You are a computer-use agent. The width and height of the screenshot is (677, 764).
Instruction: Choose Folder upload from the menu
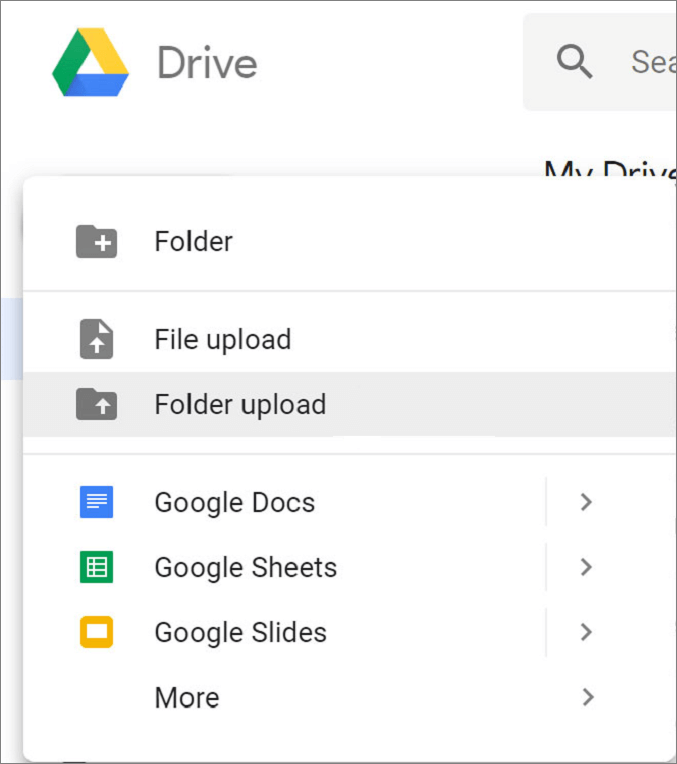tap(240, 404)
